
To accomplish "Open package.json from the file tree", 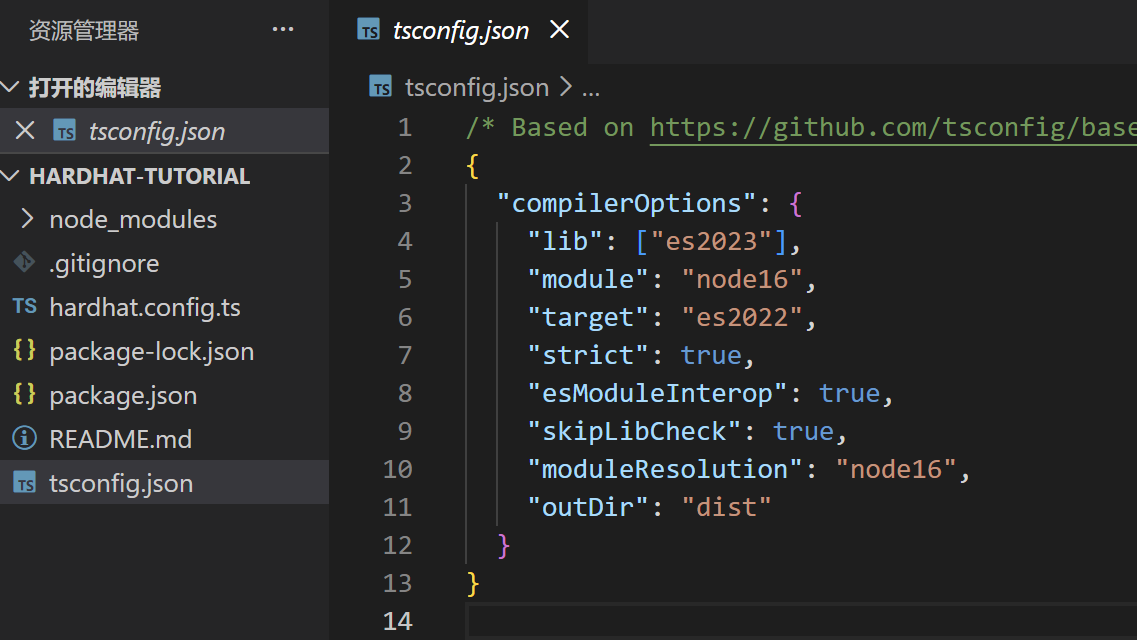I will coord(123,395).
